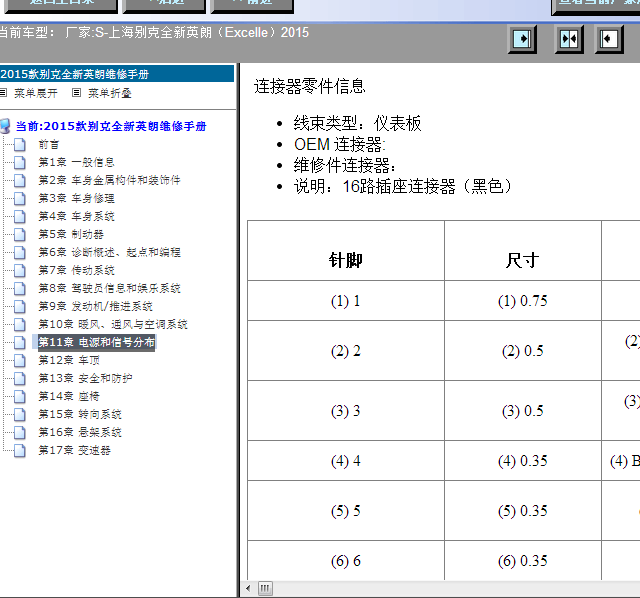The width and height of the screenshot is (640, 598).
Task: Click the bullet 线束类型：仪表板
Action: pos(357,123)
